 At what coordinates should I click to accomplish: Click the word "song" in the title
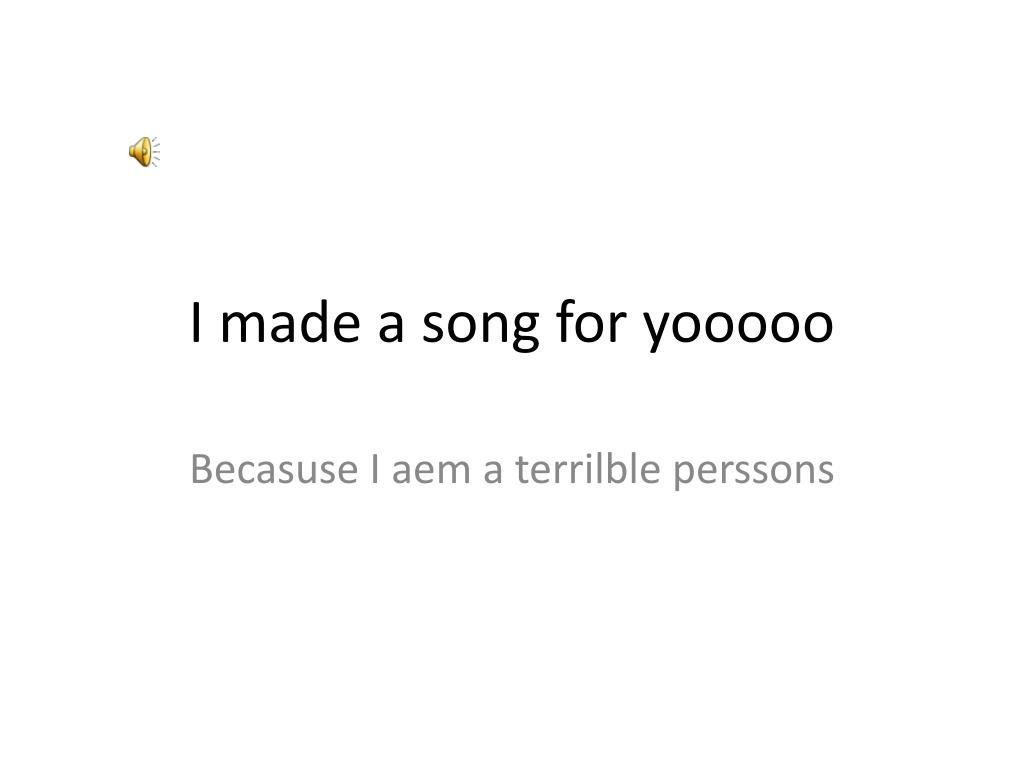480,328
